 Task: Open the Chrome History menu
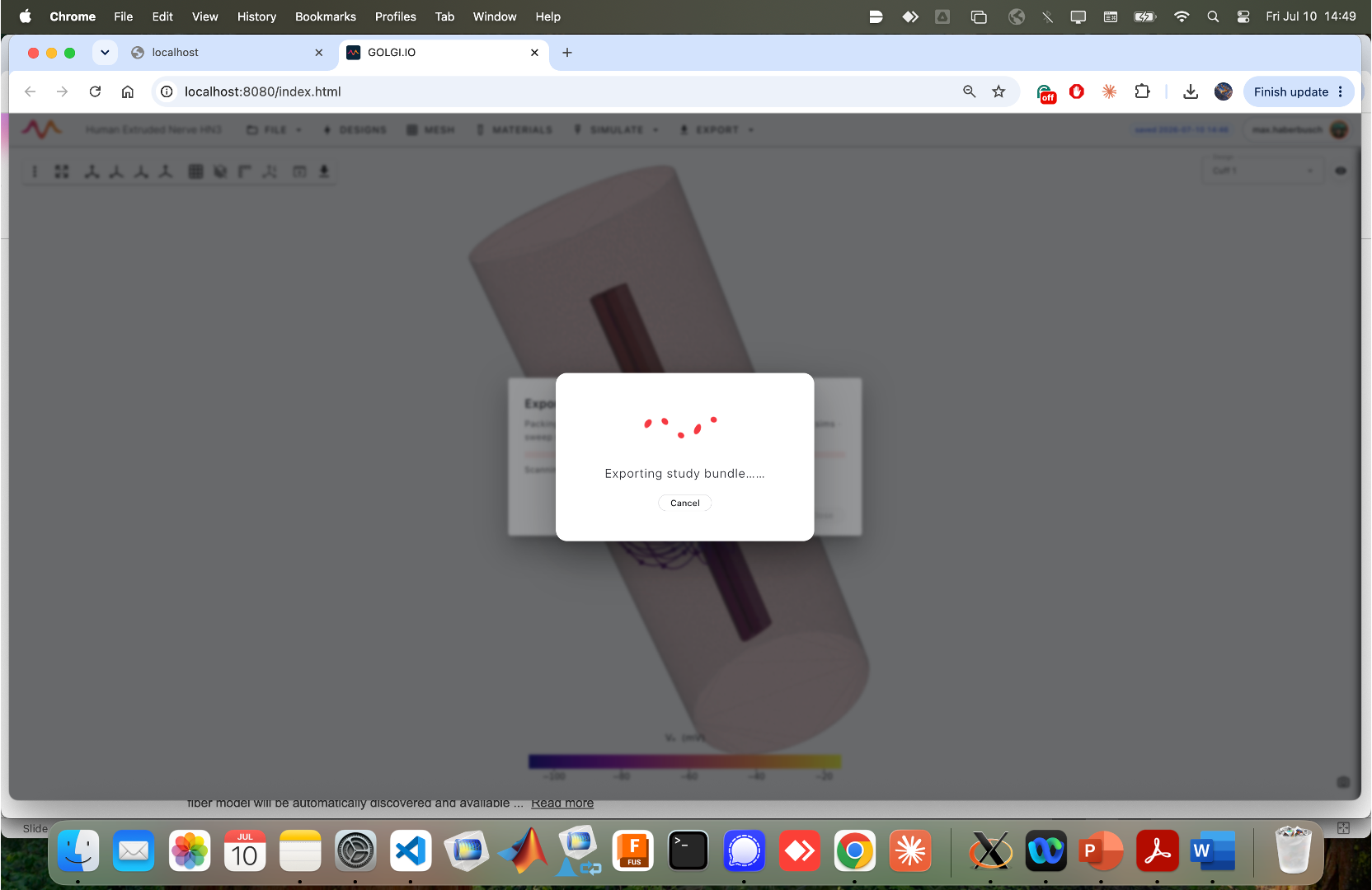point(256,16)
